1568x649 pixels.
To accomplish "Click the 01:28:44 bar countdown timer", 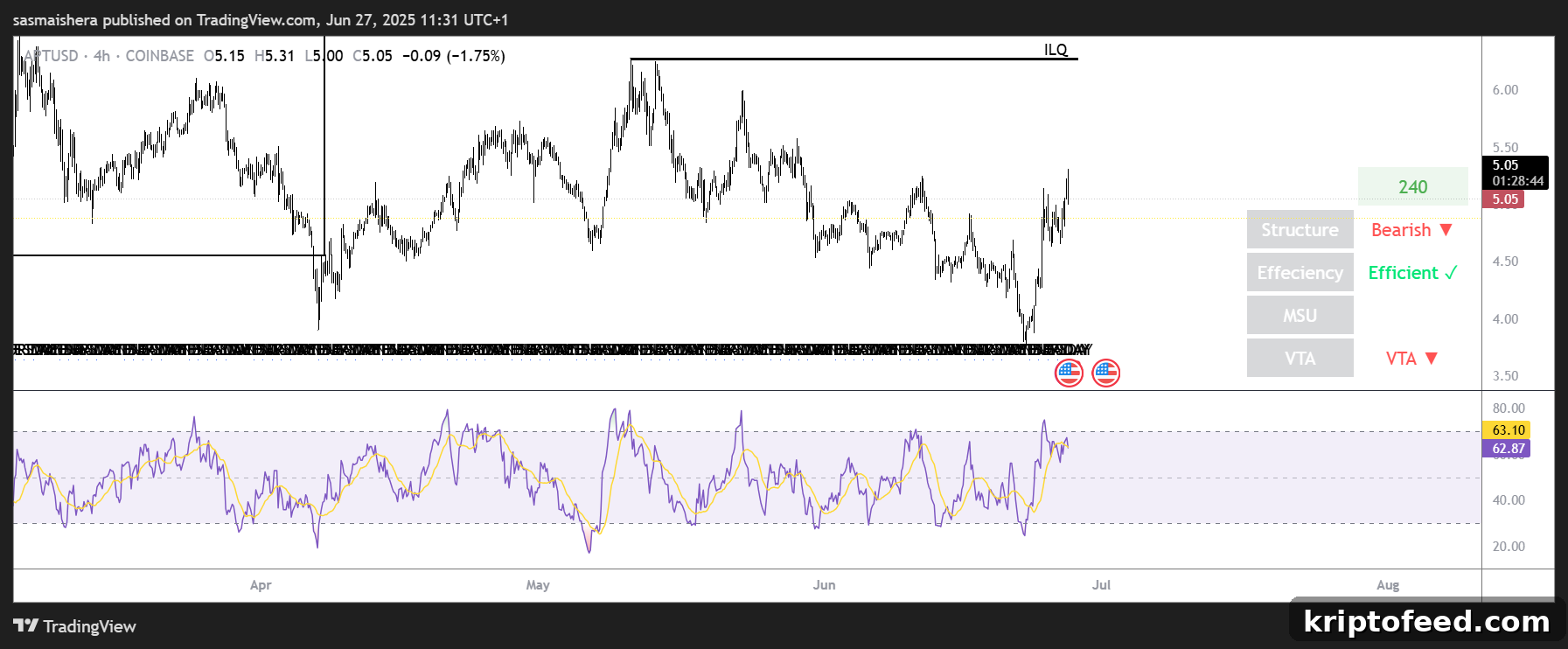I will tap(1517, 181).
